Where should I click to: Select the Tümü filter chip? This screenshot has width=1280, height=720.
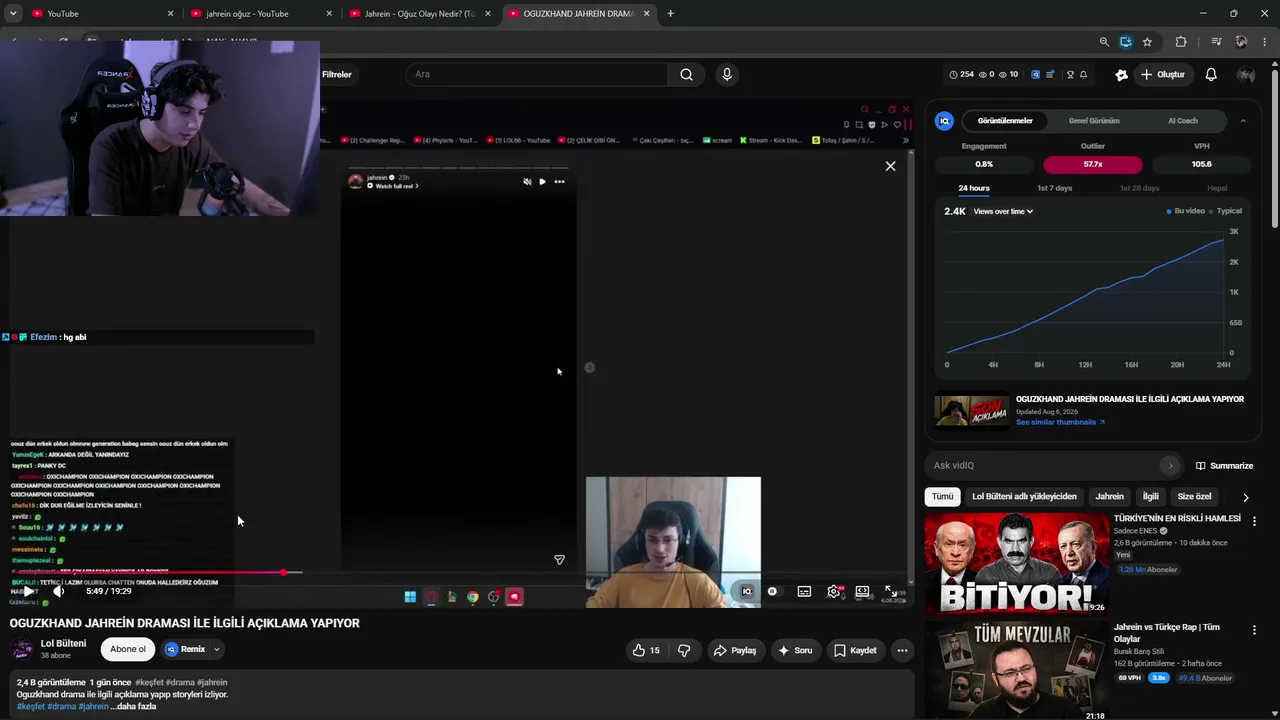[x=943, y=497]
